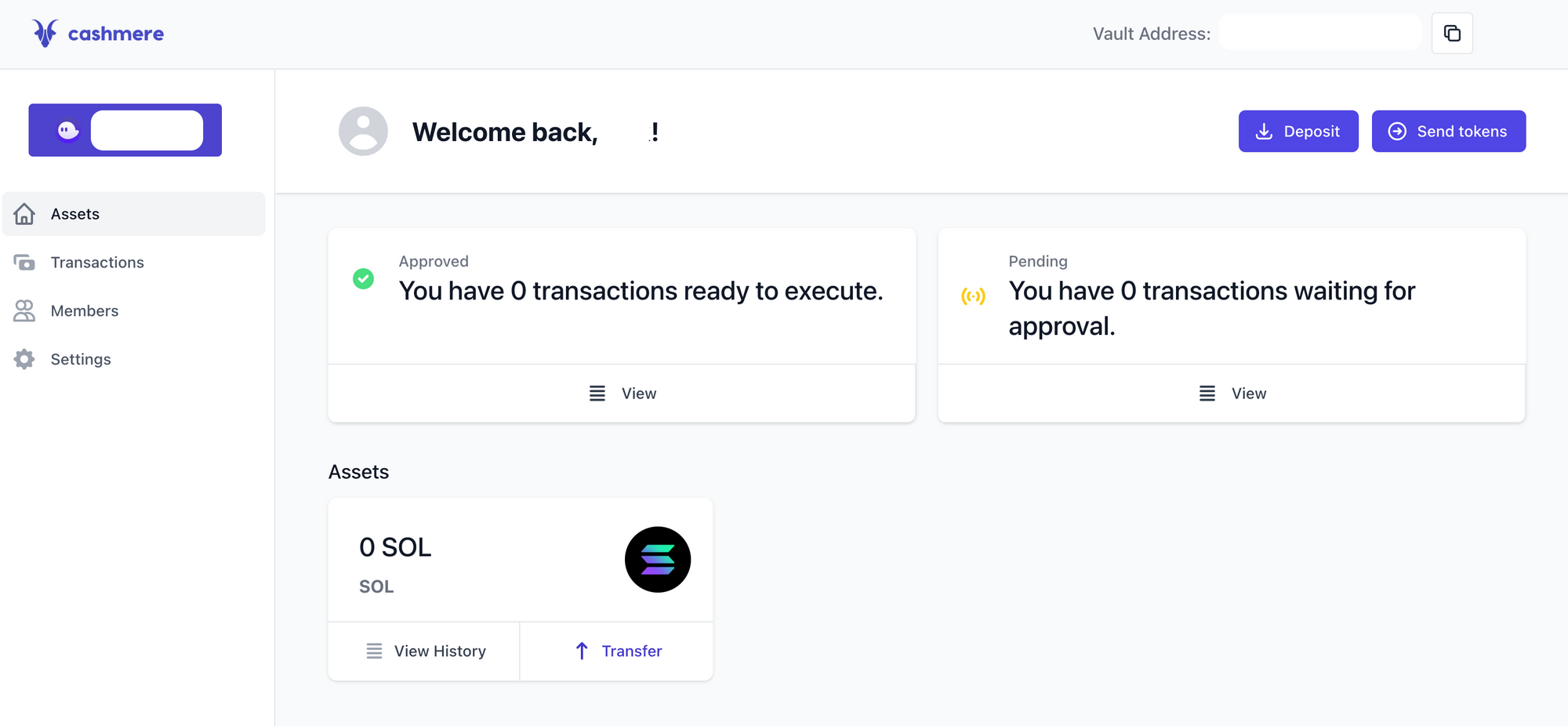
Task: Click the Vault Address input field
Action: pos(1319,32)
